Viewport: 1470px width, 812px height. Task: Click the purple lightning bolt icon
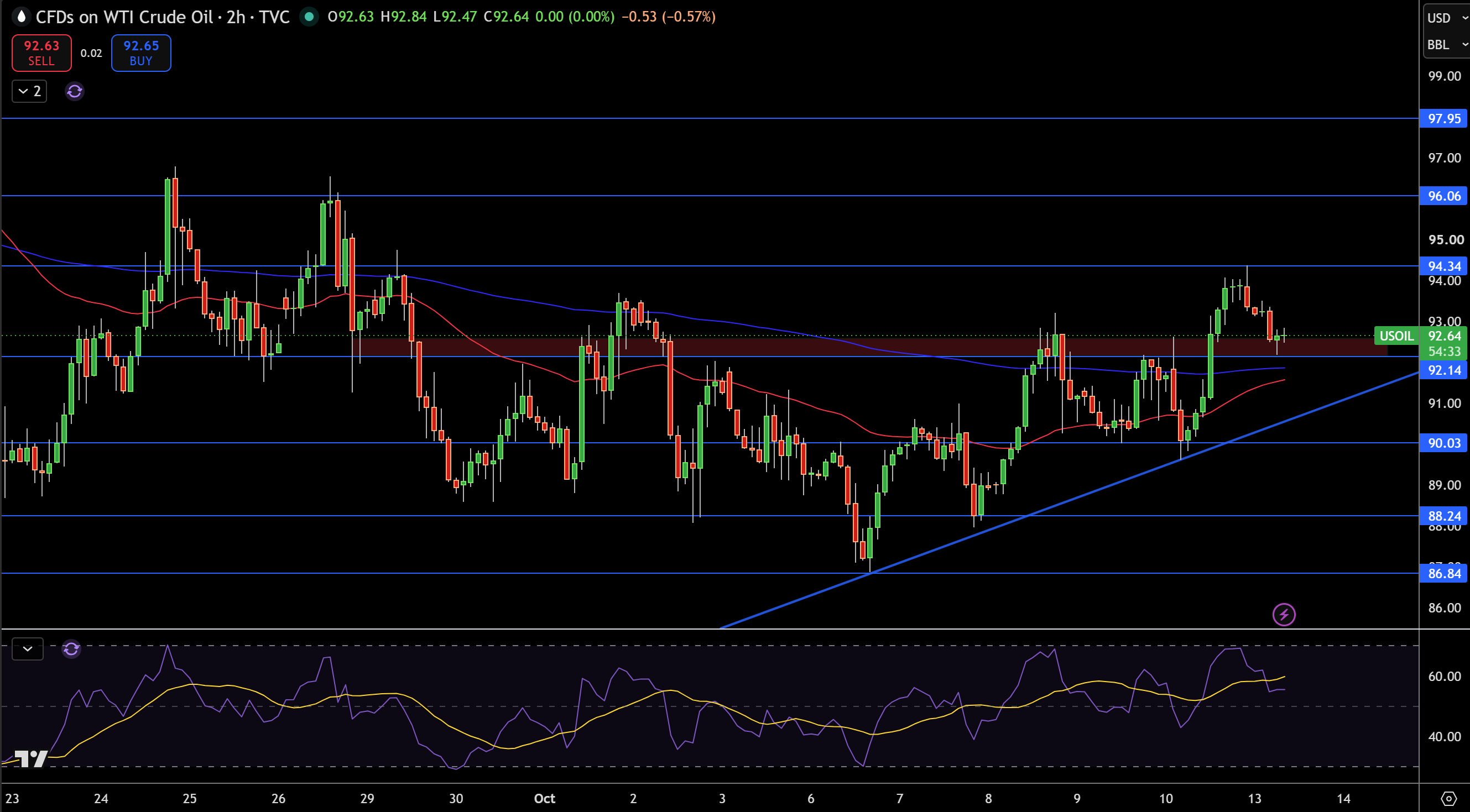(x=1284, y=615)
